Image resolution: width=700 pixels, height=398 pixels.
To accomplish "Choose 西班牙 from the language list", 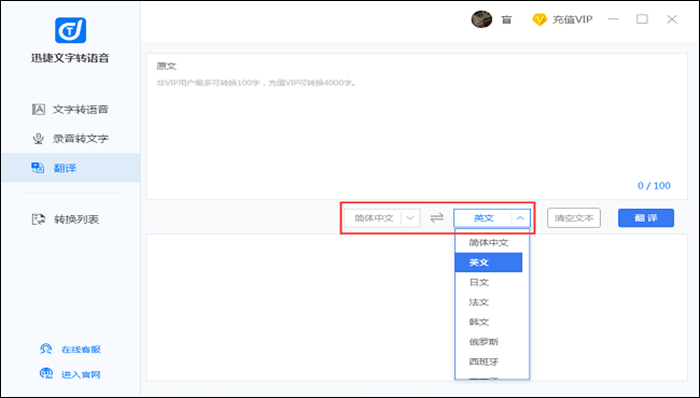I will click(x=489, y=362).
